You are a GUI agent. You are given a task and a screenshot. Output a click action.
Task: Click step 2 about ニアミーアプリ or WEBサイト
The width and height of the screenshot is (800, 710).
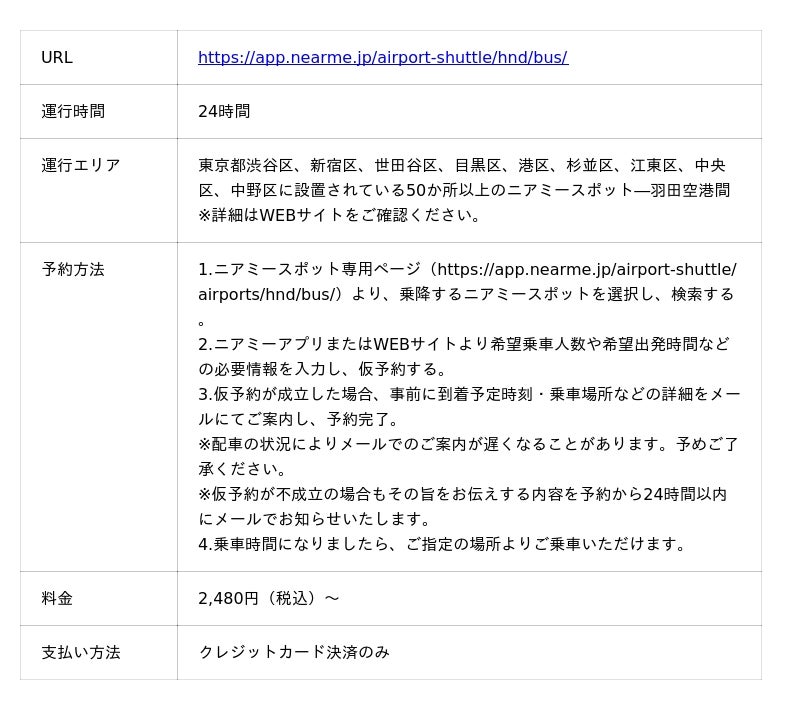click(x=463, y=345)
